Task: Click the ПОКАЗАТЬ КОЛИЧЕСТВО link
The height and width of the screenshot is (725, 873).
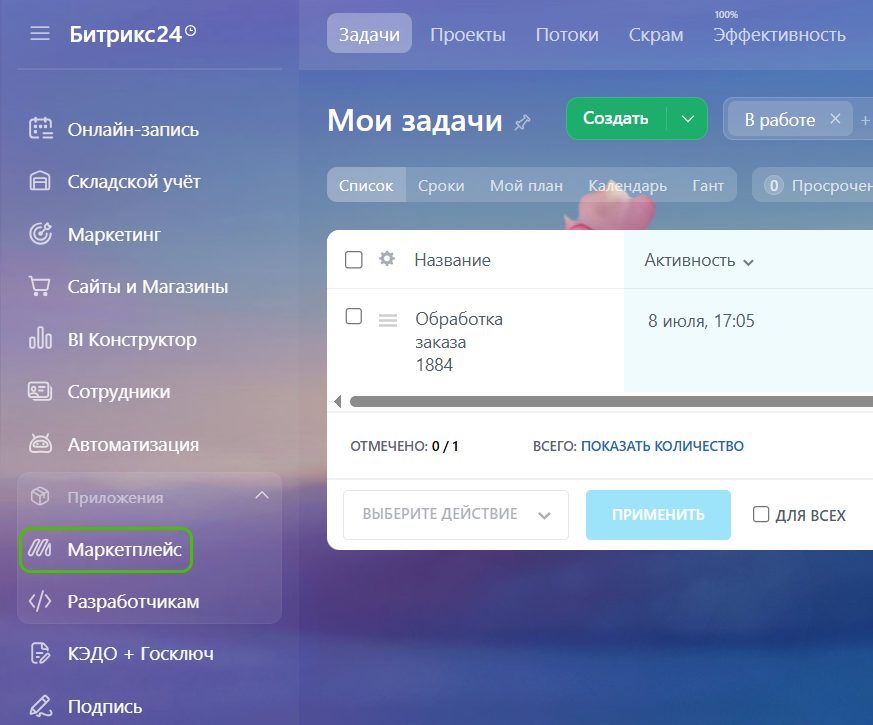Action: [x=662, y=446]
